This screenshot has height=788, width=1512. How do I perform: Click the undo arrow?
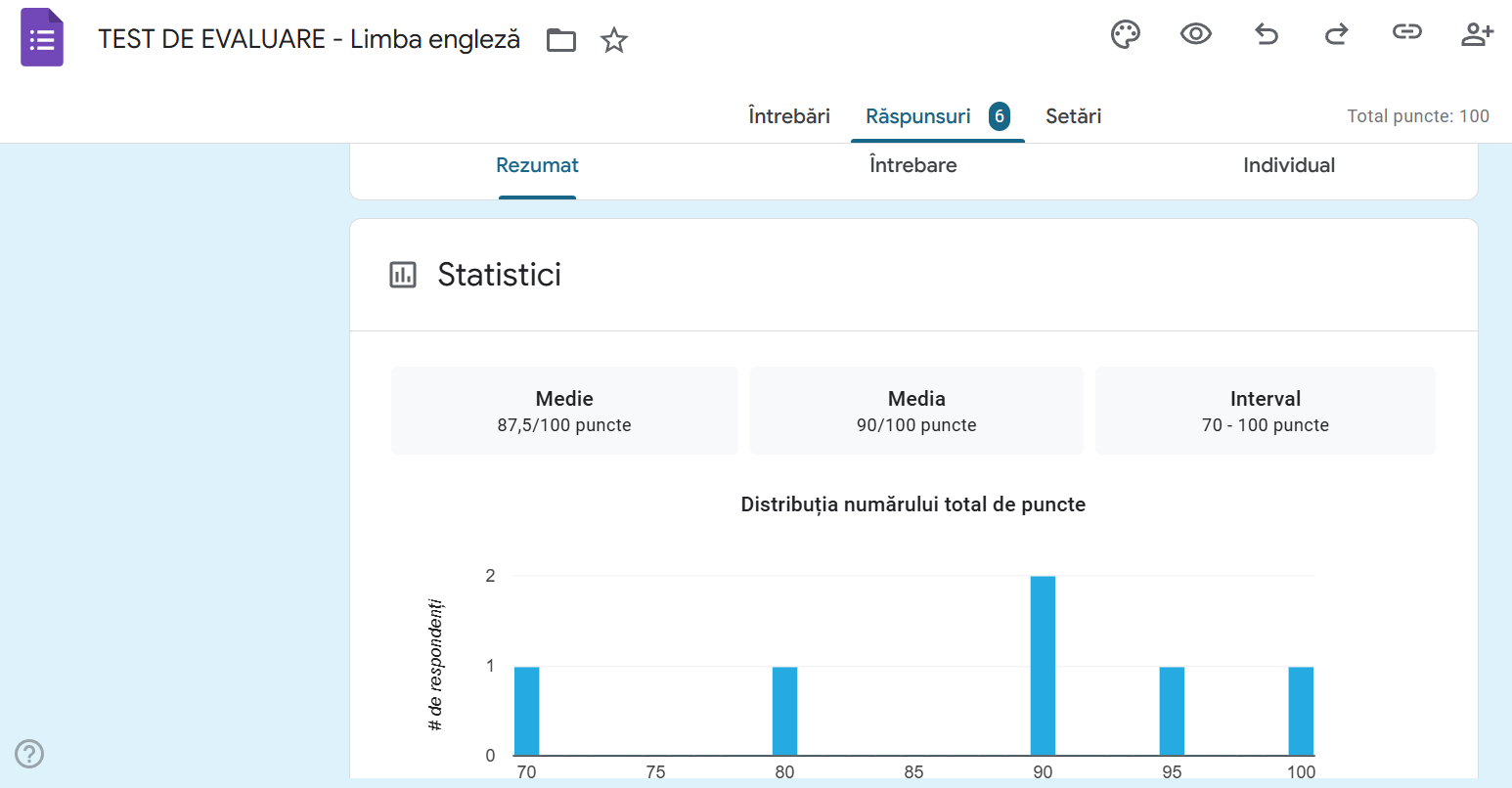(1267, 35)
